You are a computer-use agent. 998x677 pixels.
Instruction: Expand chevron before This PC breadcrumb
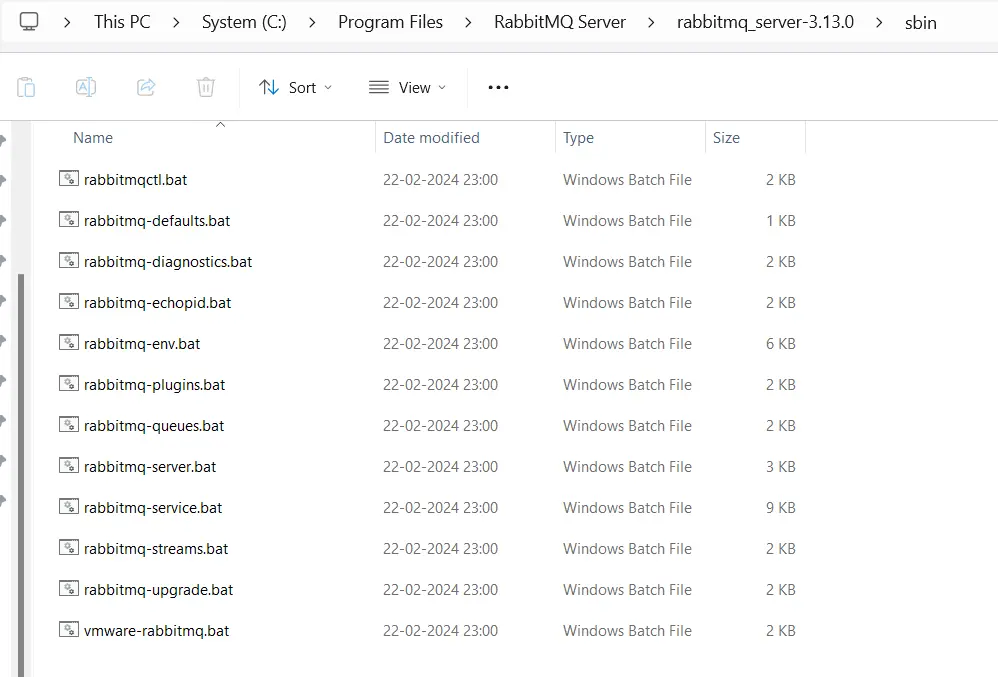pyautogui.click(x=67, y=23)
